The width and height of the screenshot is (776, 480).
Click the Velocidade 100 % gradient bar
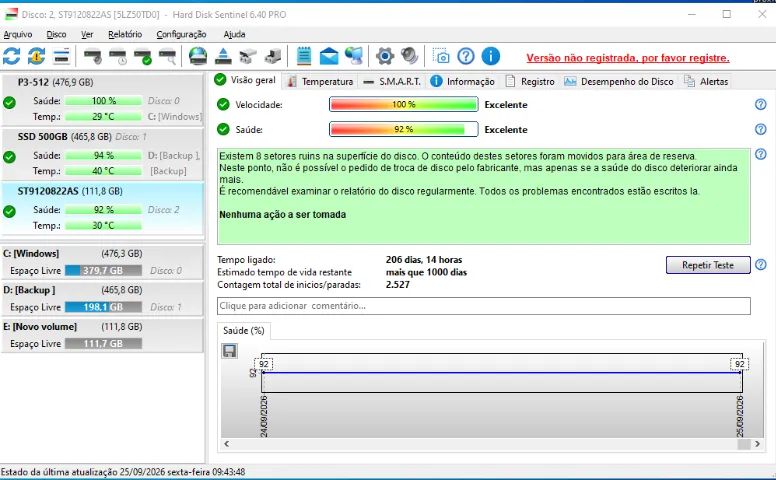(403, 104)
